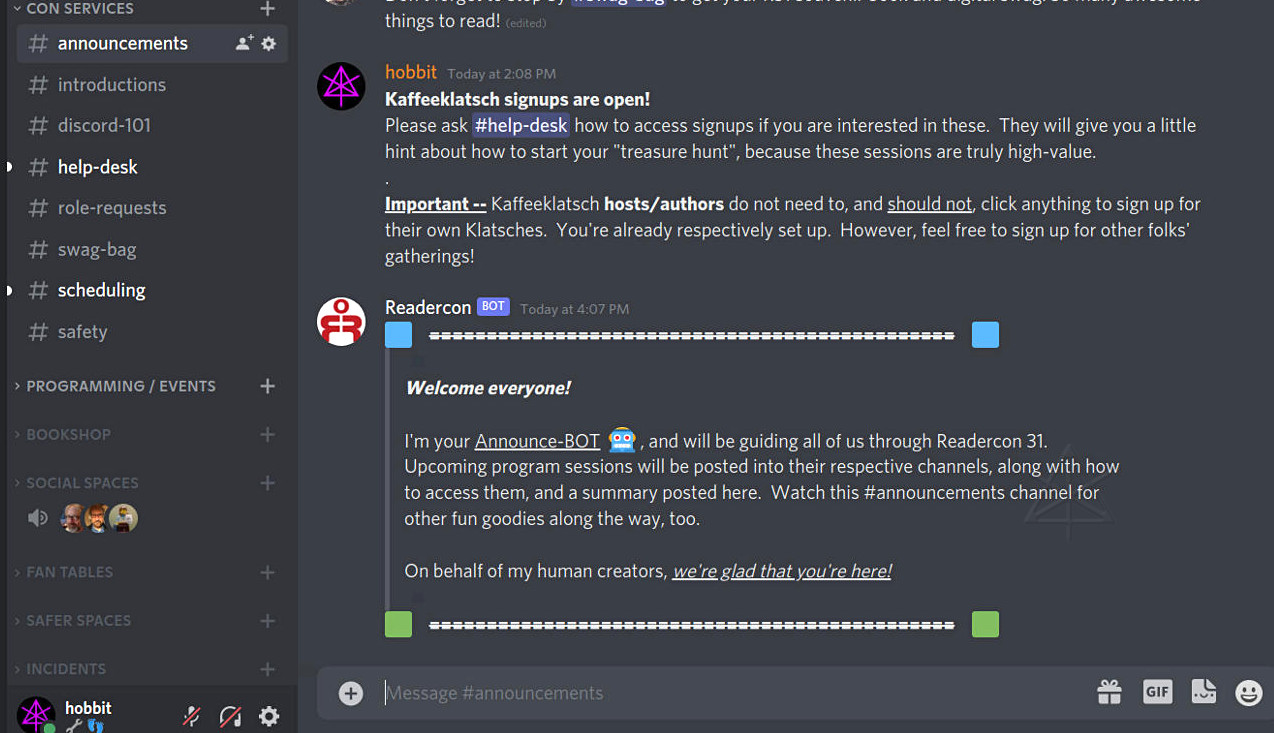Click the Readercon bot username
Image resolution: width=1274 pixels, height=733 pixels.
[428, 307]
